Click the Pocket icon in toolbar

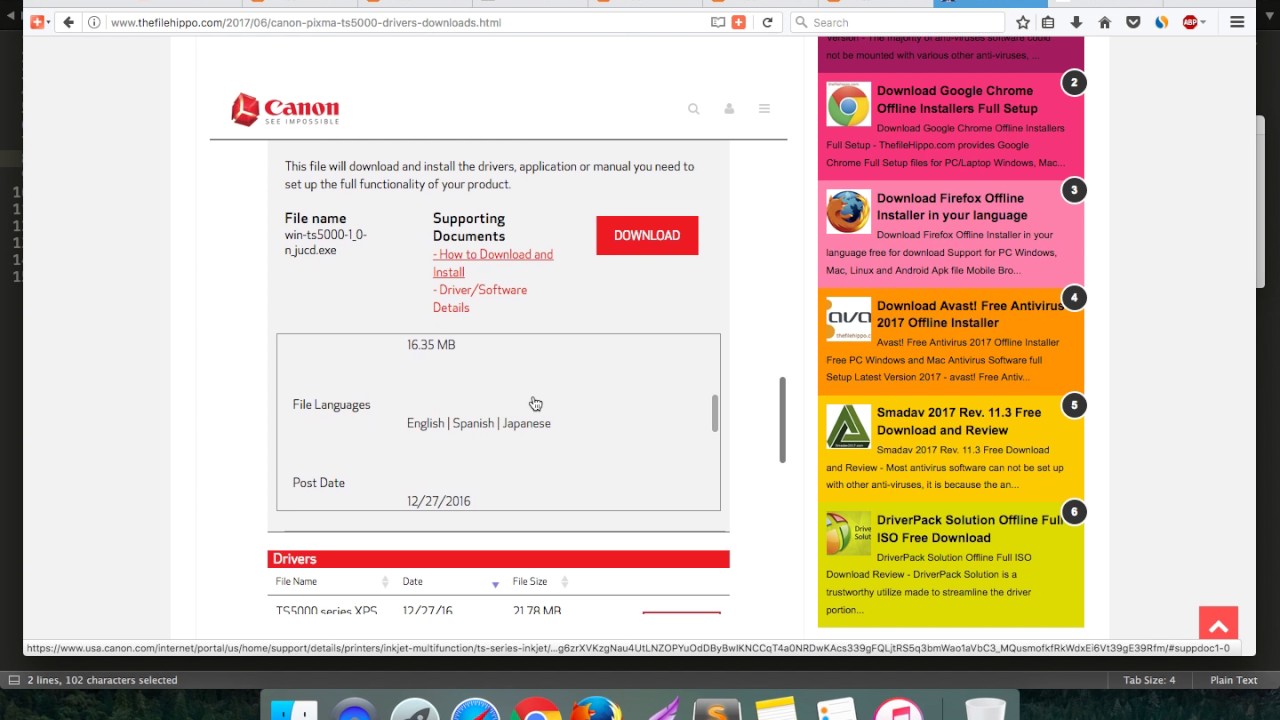[x=1133, y=22]
